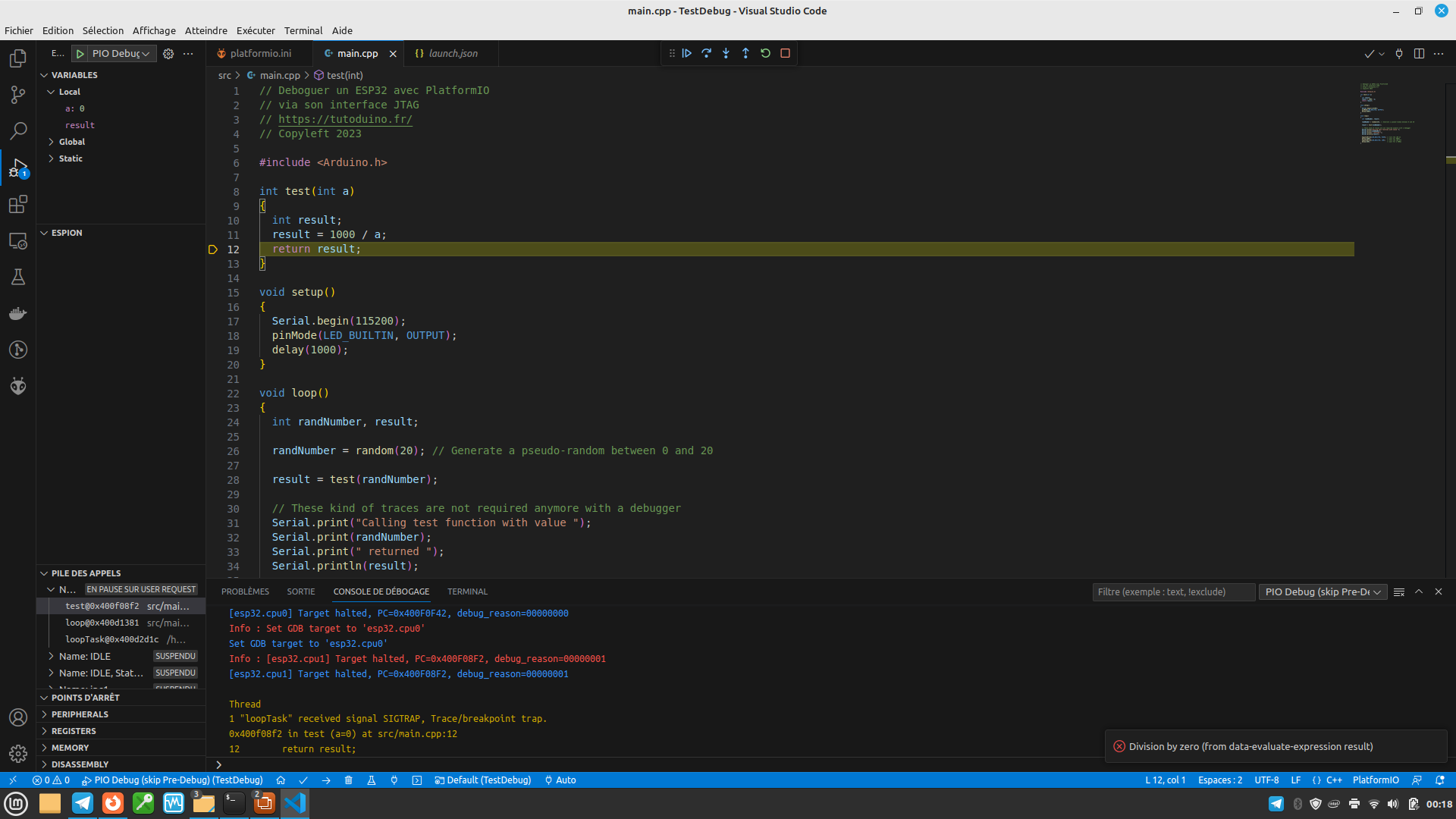Follow the tutoduino.fr link in code
Screen dimensions: 1456x819
tap(345, 119)
